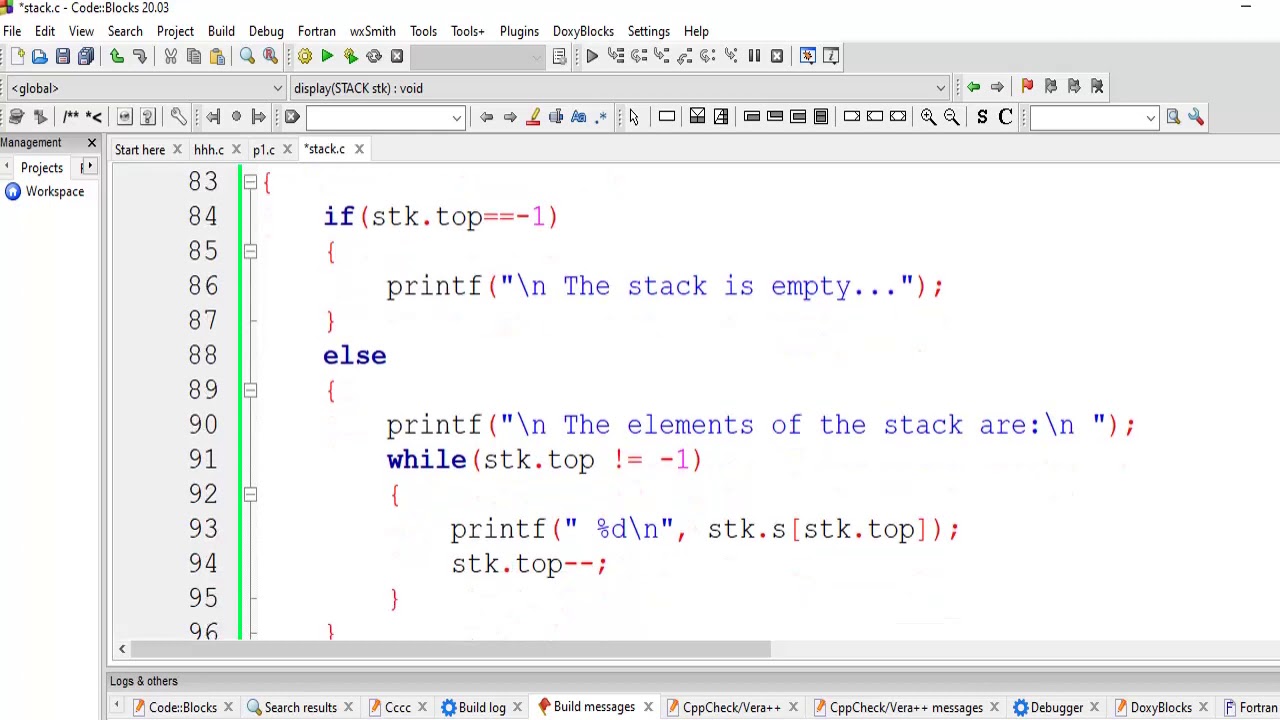Stop the debugger icon
1280x720 pixels.
click(x=777, y=56)
